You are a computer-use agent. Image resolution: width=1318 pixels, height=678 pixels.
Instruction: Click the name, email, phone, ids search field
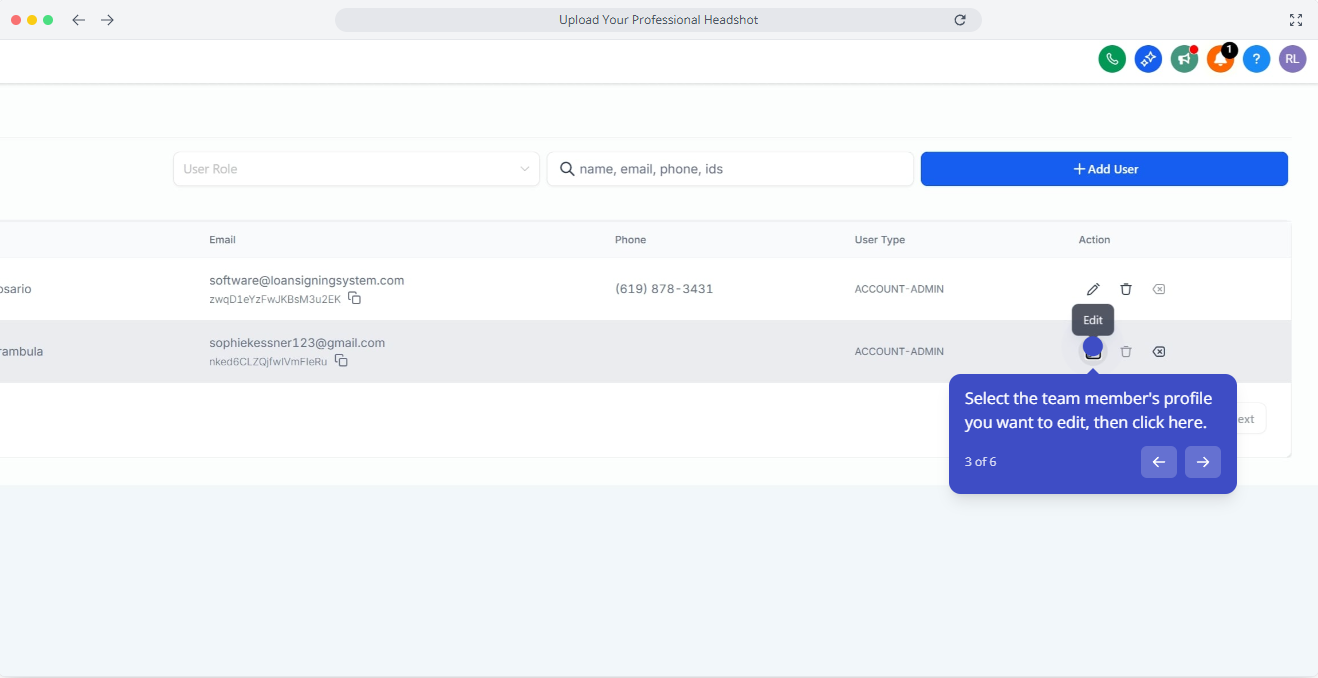[730, 169]
